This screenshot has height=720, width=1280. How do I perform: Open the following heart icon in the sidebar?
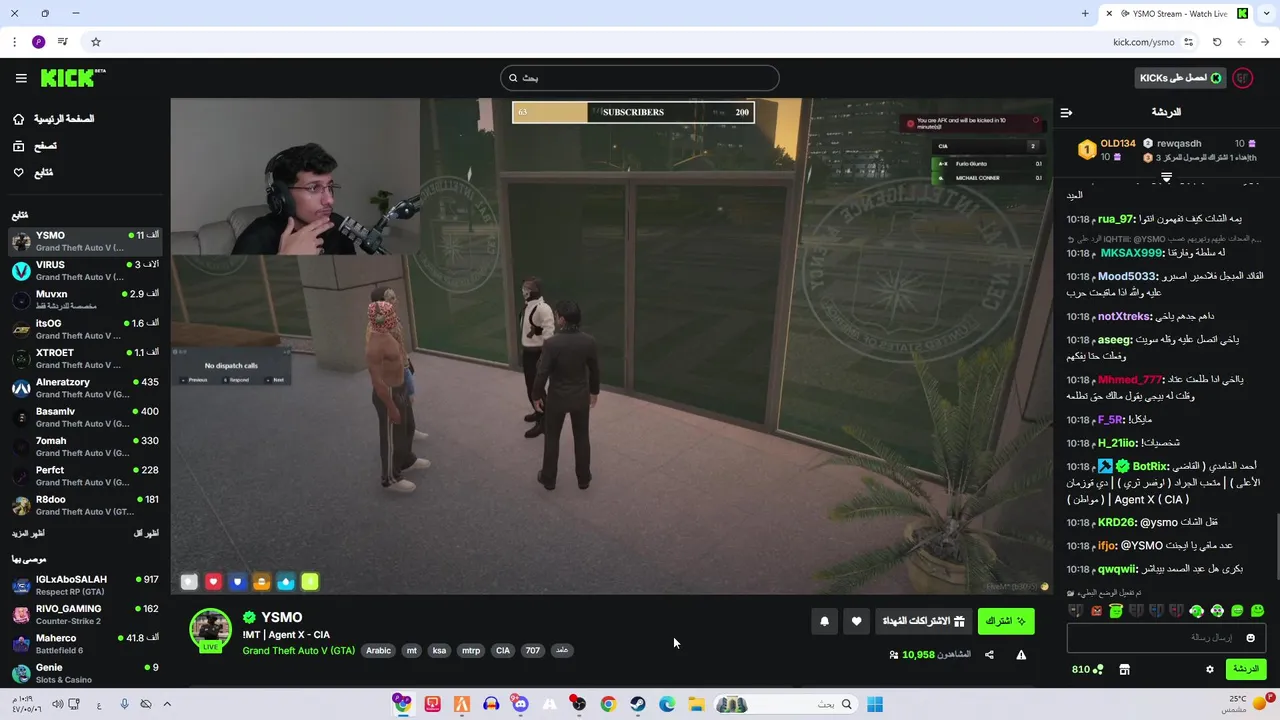(19, 173)
